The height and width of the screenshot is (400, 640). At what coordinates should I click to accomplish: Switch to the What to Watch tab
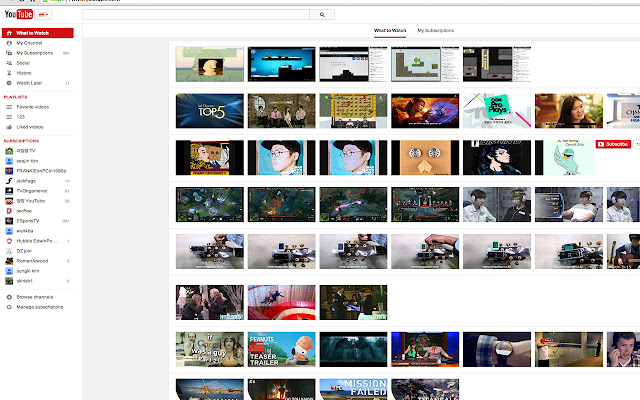pyautogui.click(x=390, y=31)
